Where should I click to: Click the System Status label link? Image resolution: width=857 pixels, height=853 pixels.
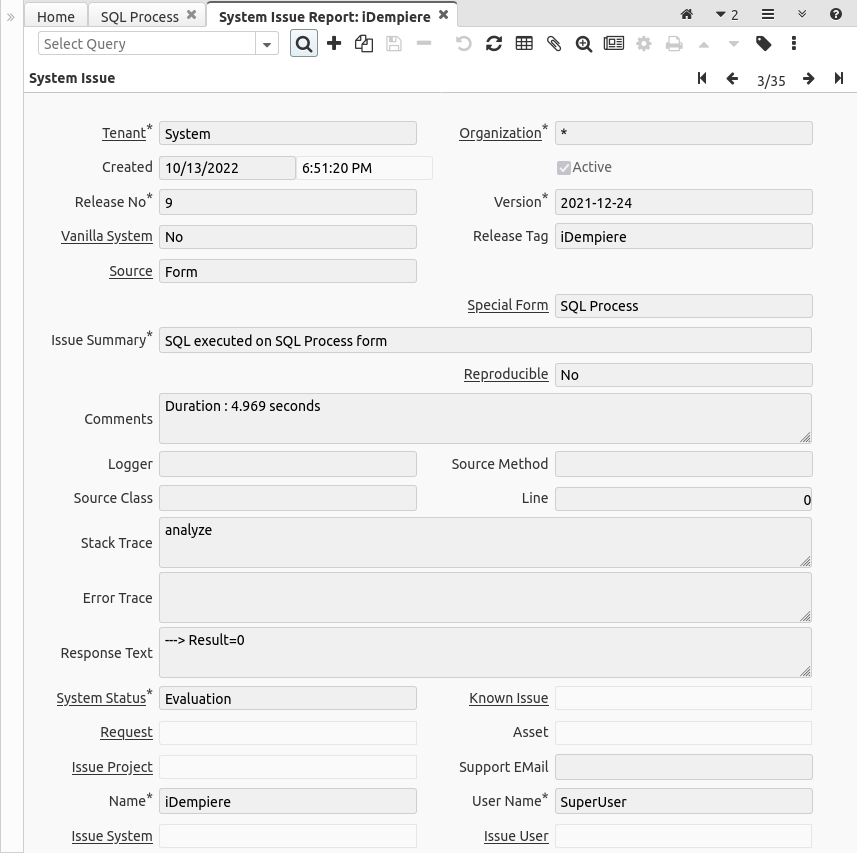click(101, 698)
